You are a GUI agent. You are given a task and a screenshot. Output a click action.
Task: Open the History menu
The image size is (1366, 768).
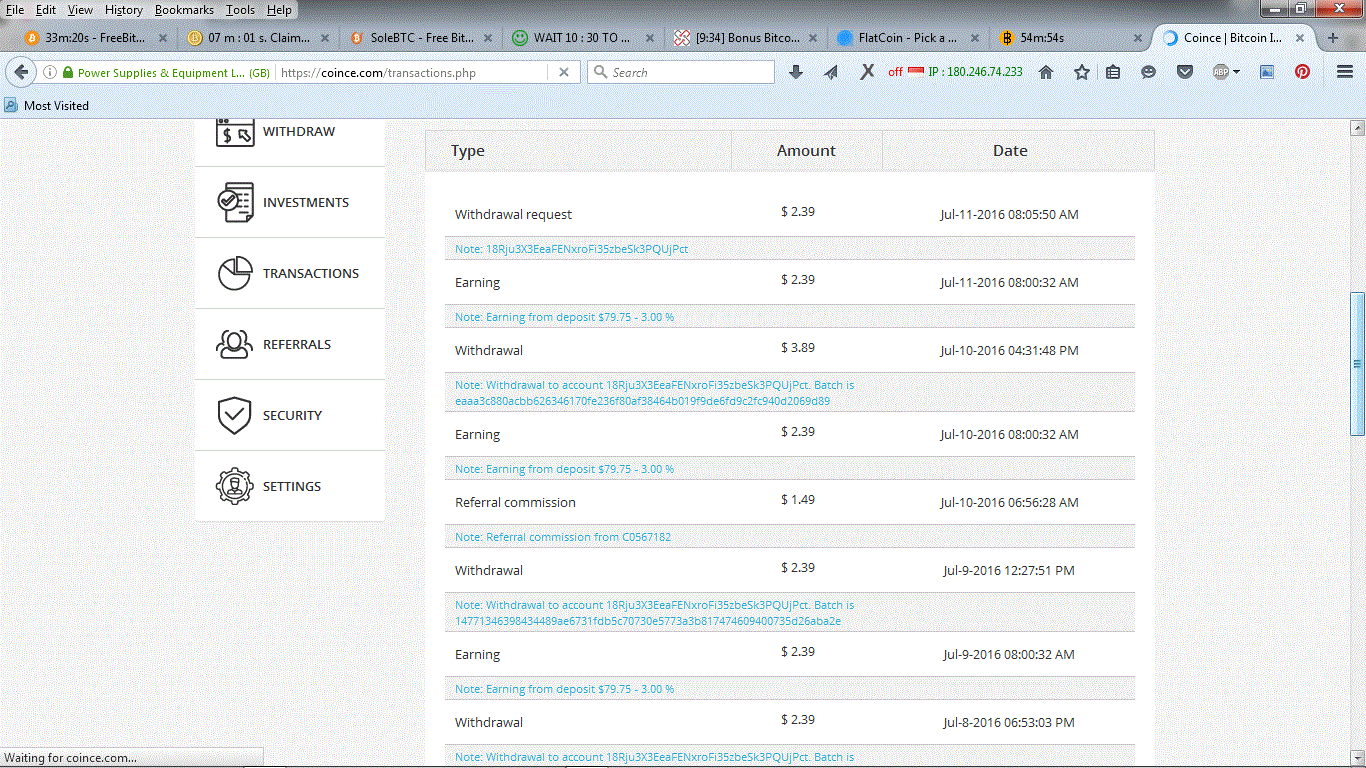[123, 10]
